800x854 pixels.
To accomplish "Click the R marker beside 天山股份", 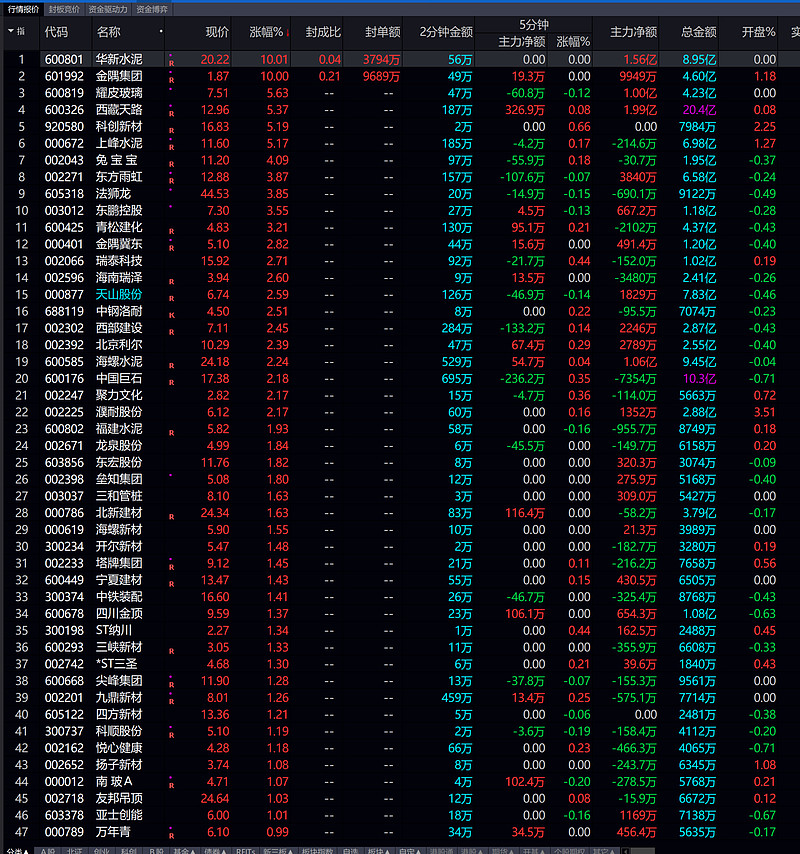I will (x=172, y=298).
